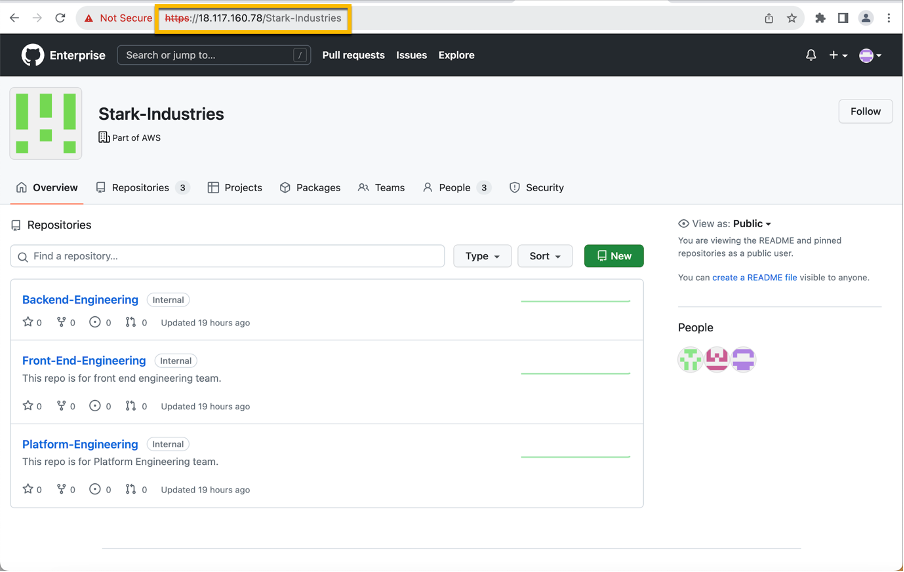904x572 pixels.
Task: Follow the Stark-Industries organization
Action: pos(865,111)
